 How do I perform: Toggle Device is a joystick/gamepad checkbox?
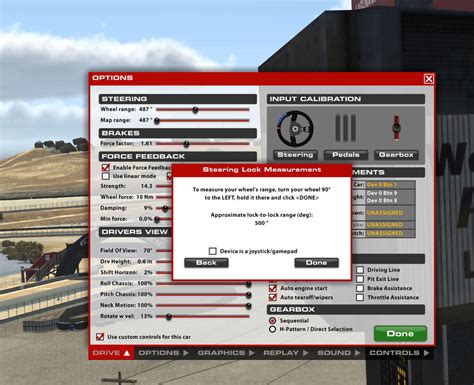213,251
